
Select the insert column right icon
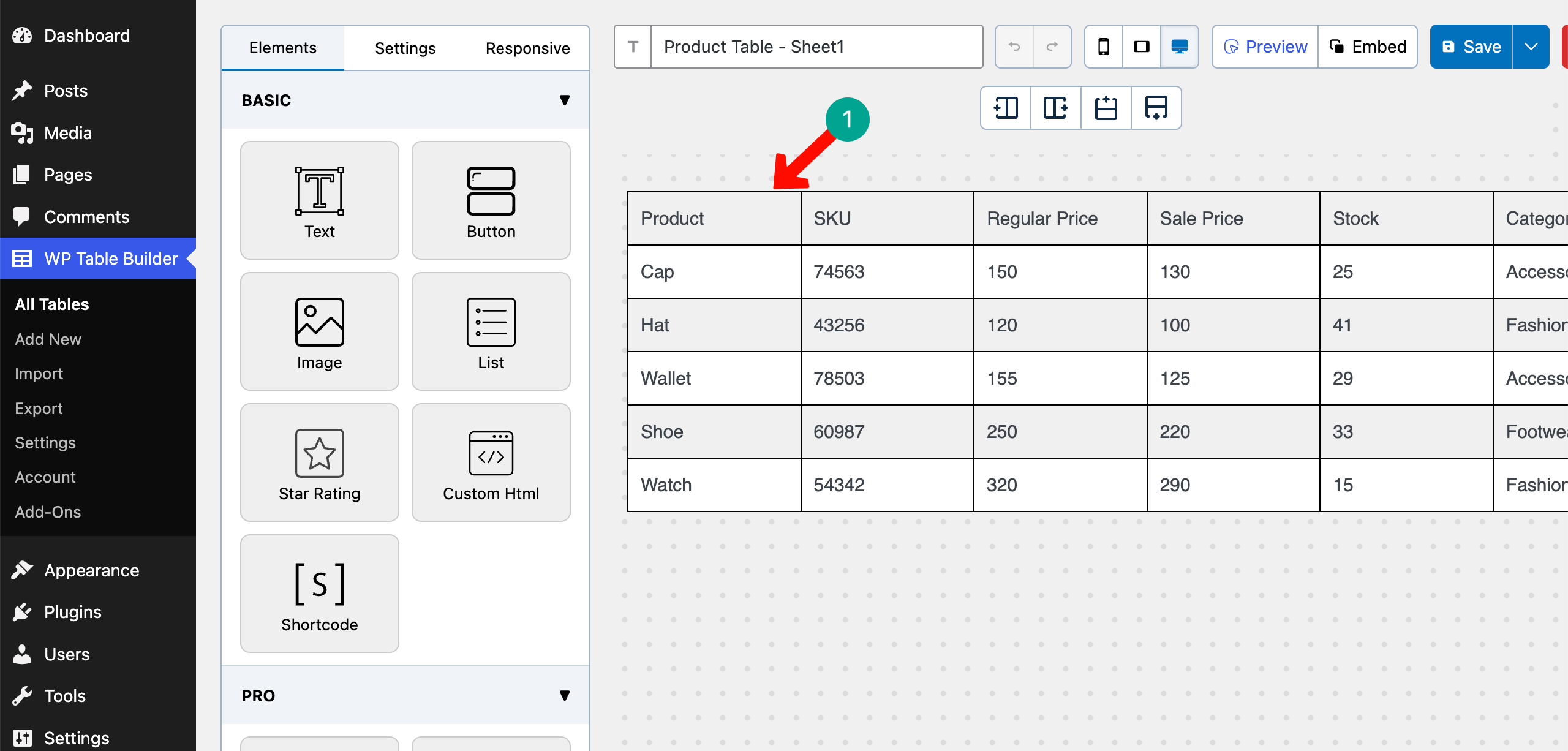(x=1055, y=108)
